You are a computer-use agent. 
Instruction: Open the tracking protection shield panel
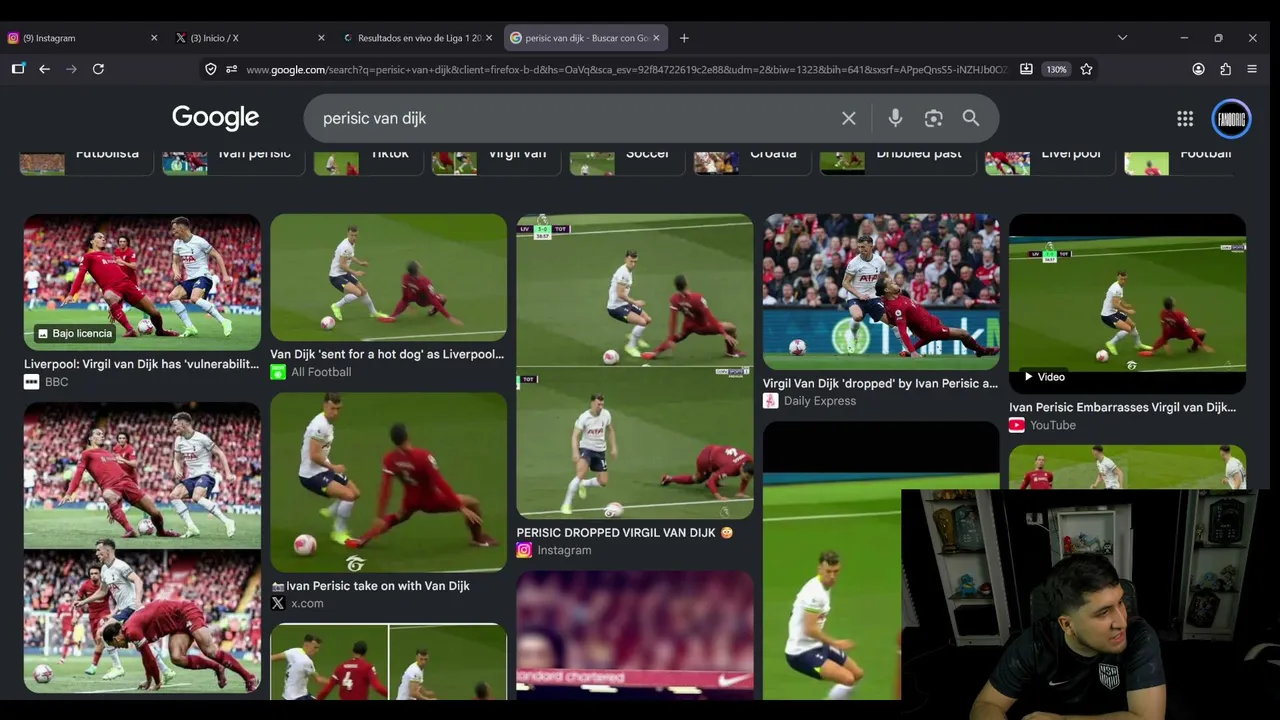(210, 69)
